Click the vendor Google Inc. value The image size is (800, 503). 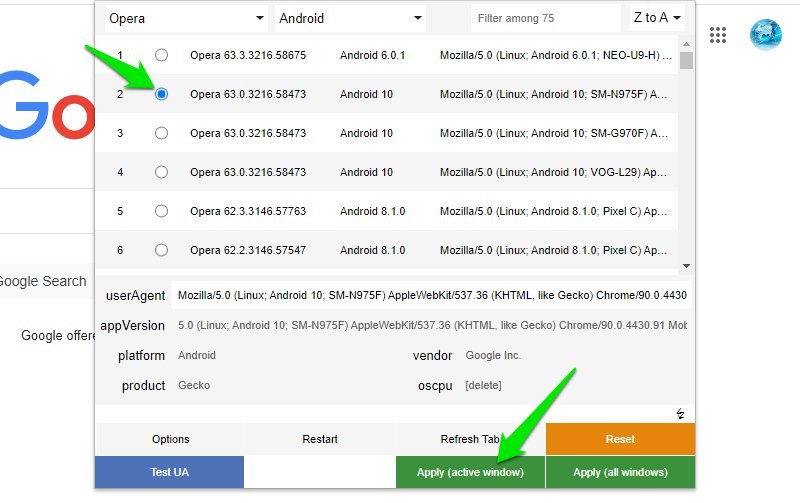click(x=493, y=356)
